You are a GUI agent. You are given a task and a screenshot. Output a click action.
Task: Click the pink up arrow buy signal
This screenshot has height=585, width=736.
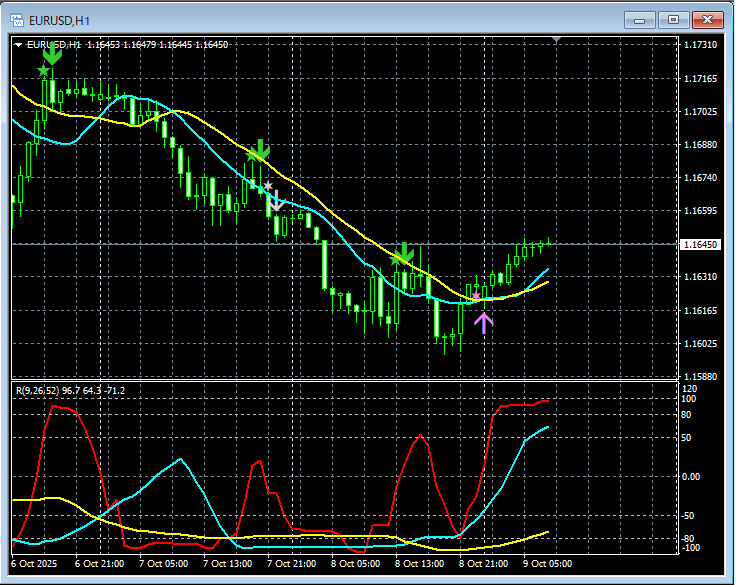point(484,322)
